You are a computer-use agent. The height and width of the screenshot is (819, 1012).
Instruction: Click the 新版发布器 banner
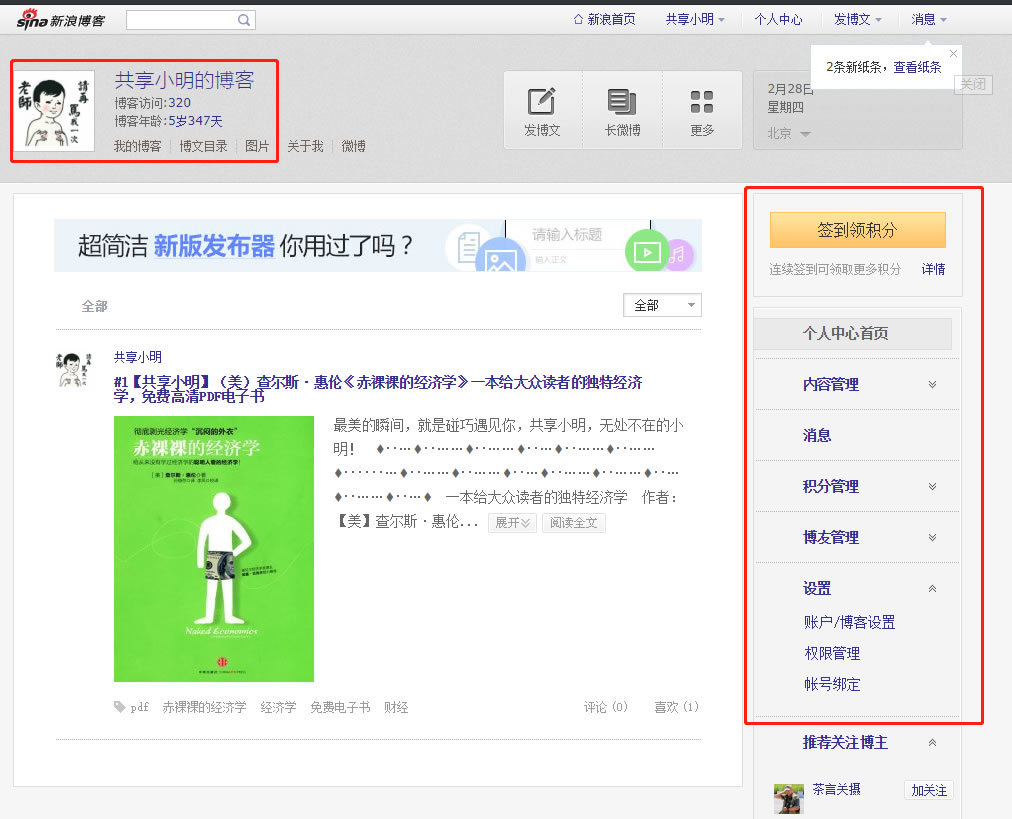point(378,245)
